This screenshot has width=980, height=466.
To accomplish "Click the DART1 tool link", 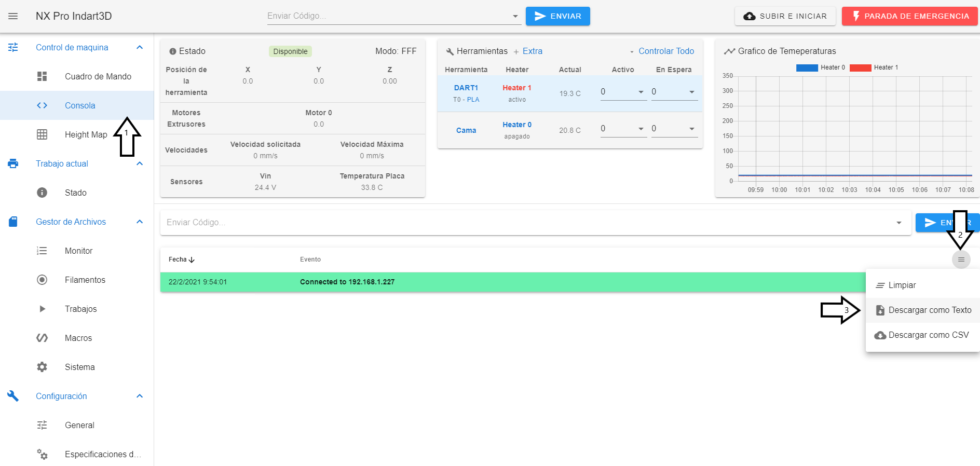I will (x=466, y=87).
